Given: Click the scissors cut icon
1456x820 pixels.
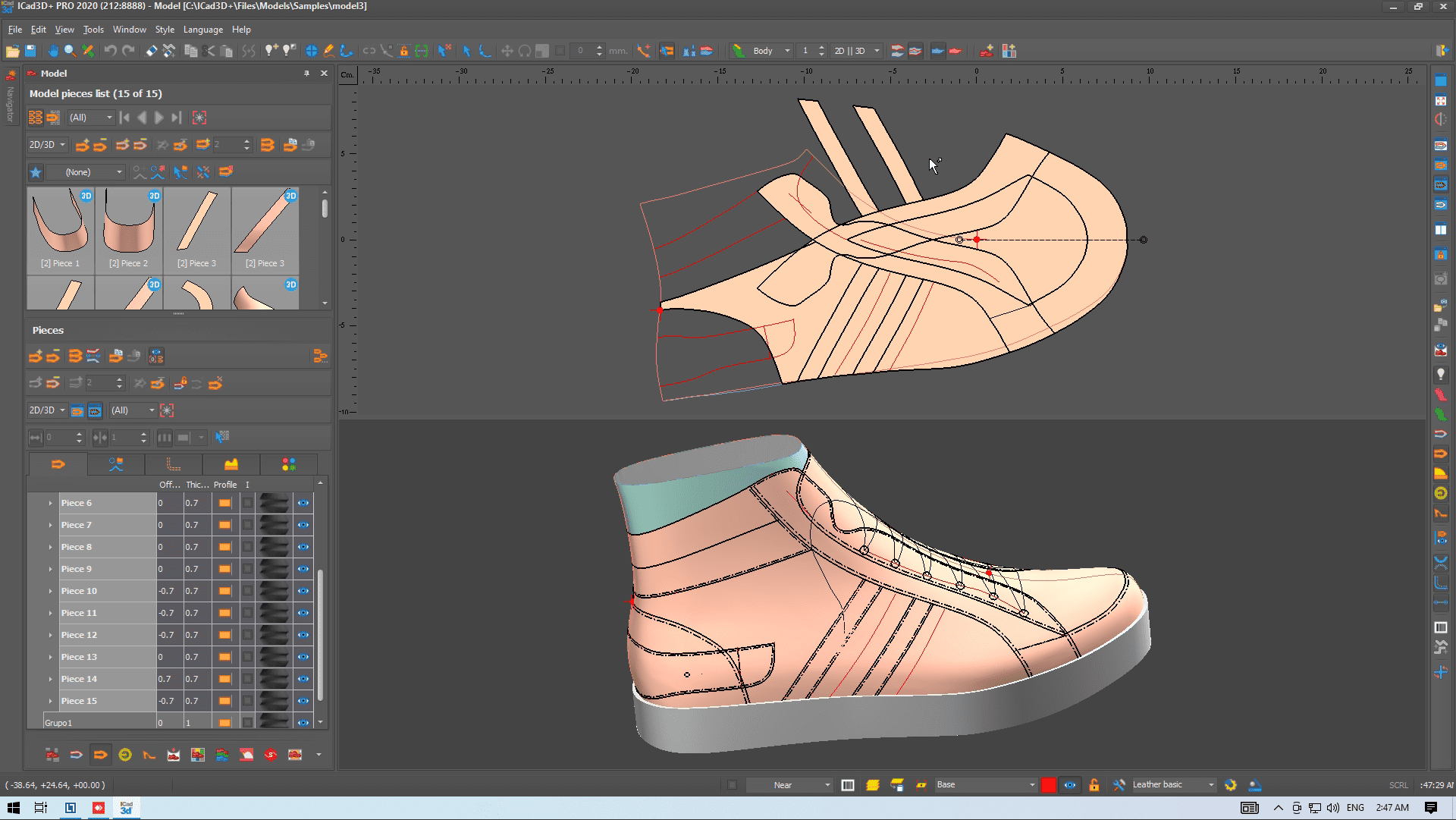Looking at the screenshot, I should (x=209, y=51).
